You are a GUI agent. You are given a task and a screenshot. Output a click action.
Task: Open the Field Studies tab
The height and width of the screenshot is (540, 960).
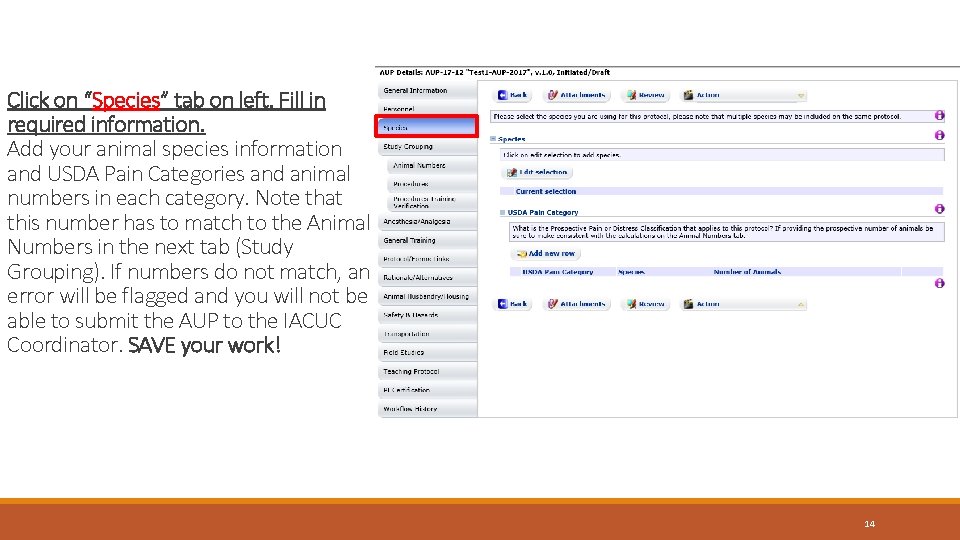(427, 353)
